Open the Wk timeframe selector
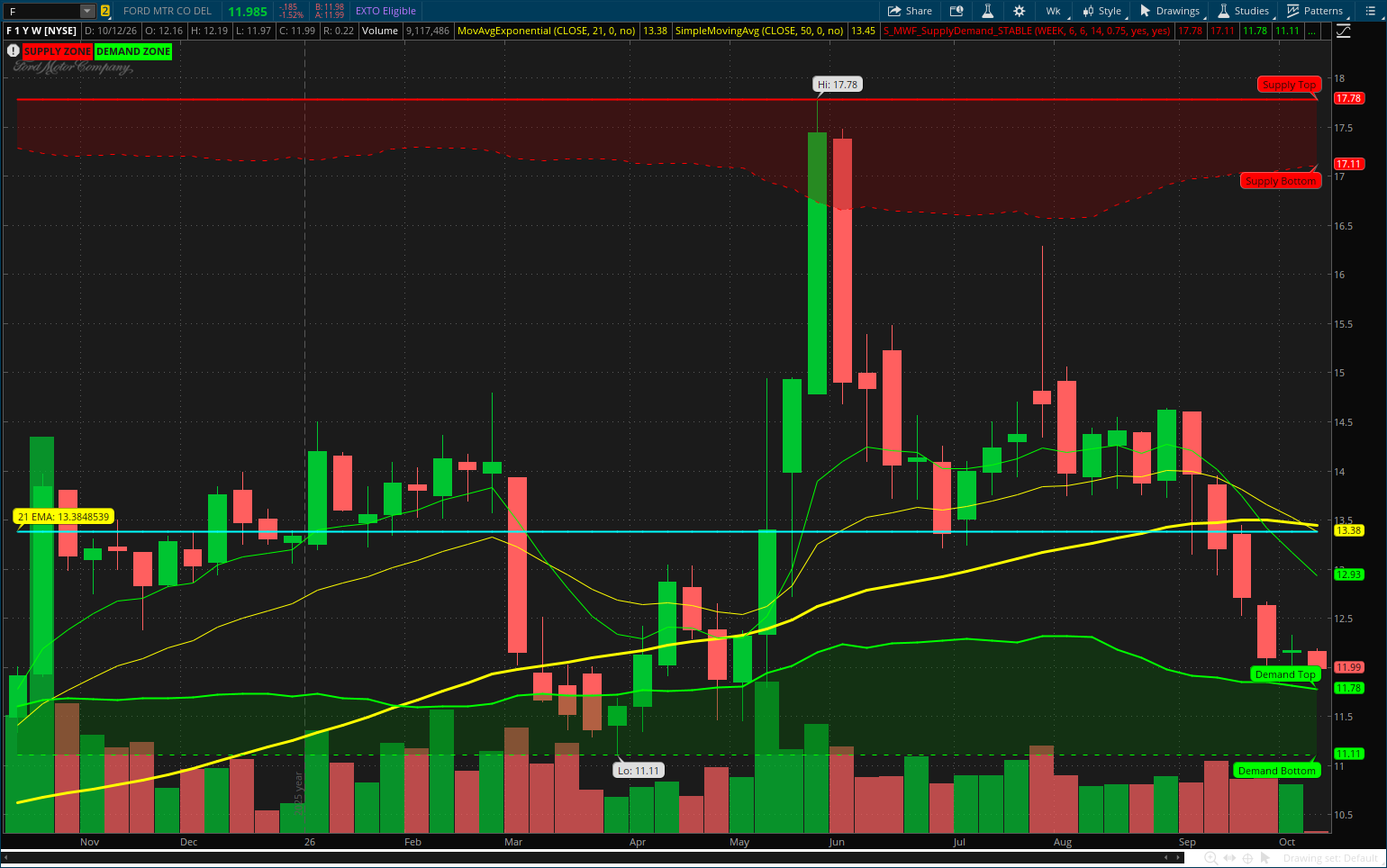Screen dimensions: 1387x868 (x=1053, y=11)
